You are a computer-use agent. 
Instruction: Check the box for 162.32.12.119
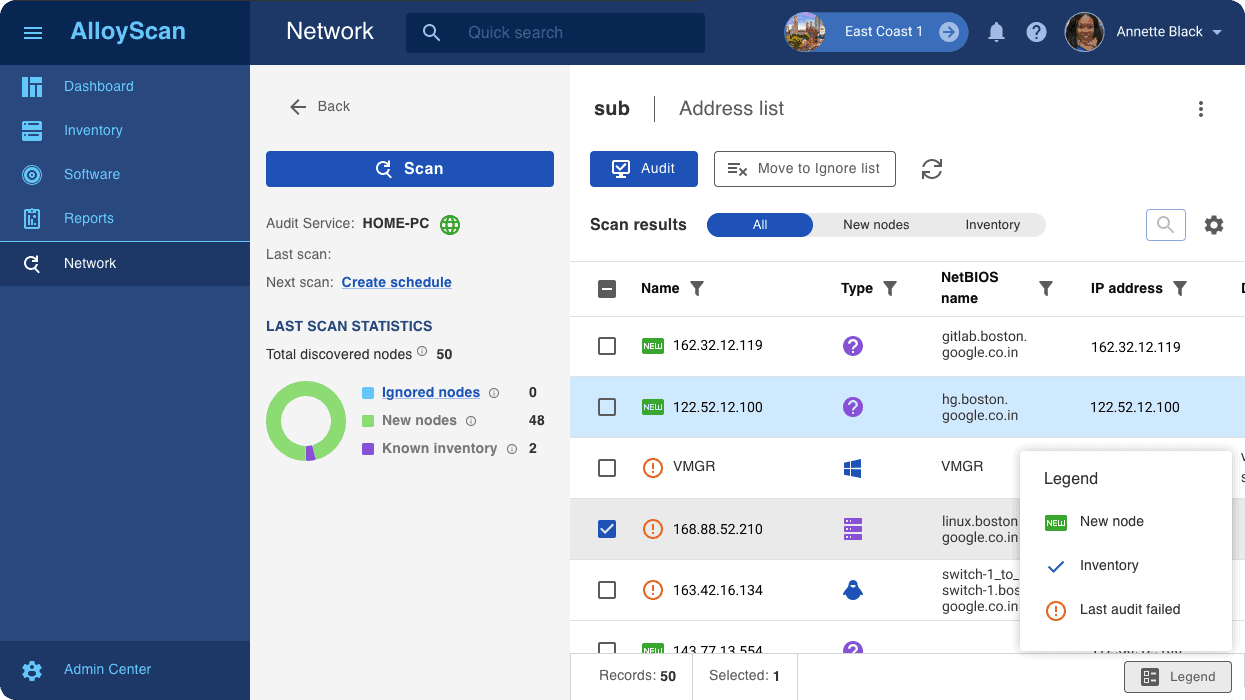coord(607,346)
